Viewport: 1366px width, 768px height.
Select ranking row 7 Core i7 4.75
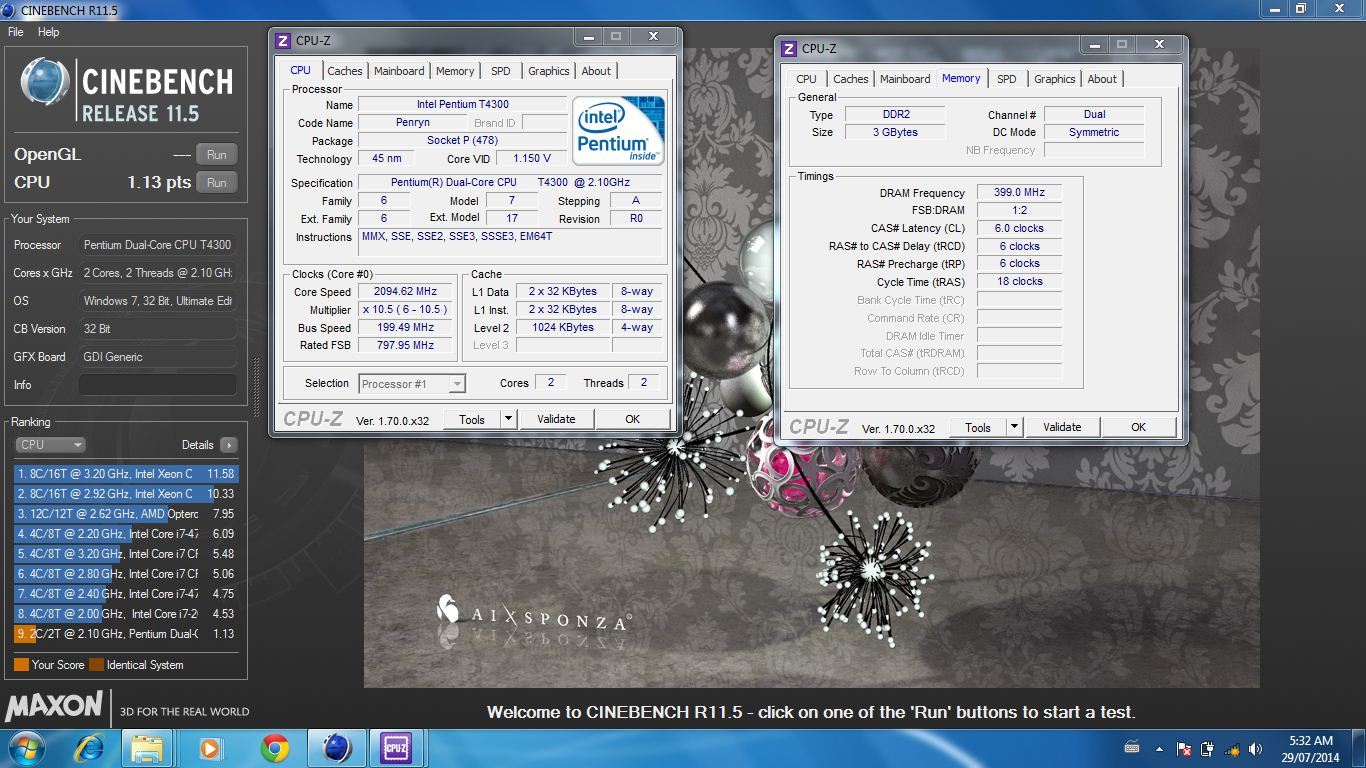(126, 594)
